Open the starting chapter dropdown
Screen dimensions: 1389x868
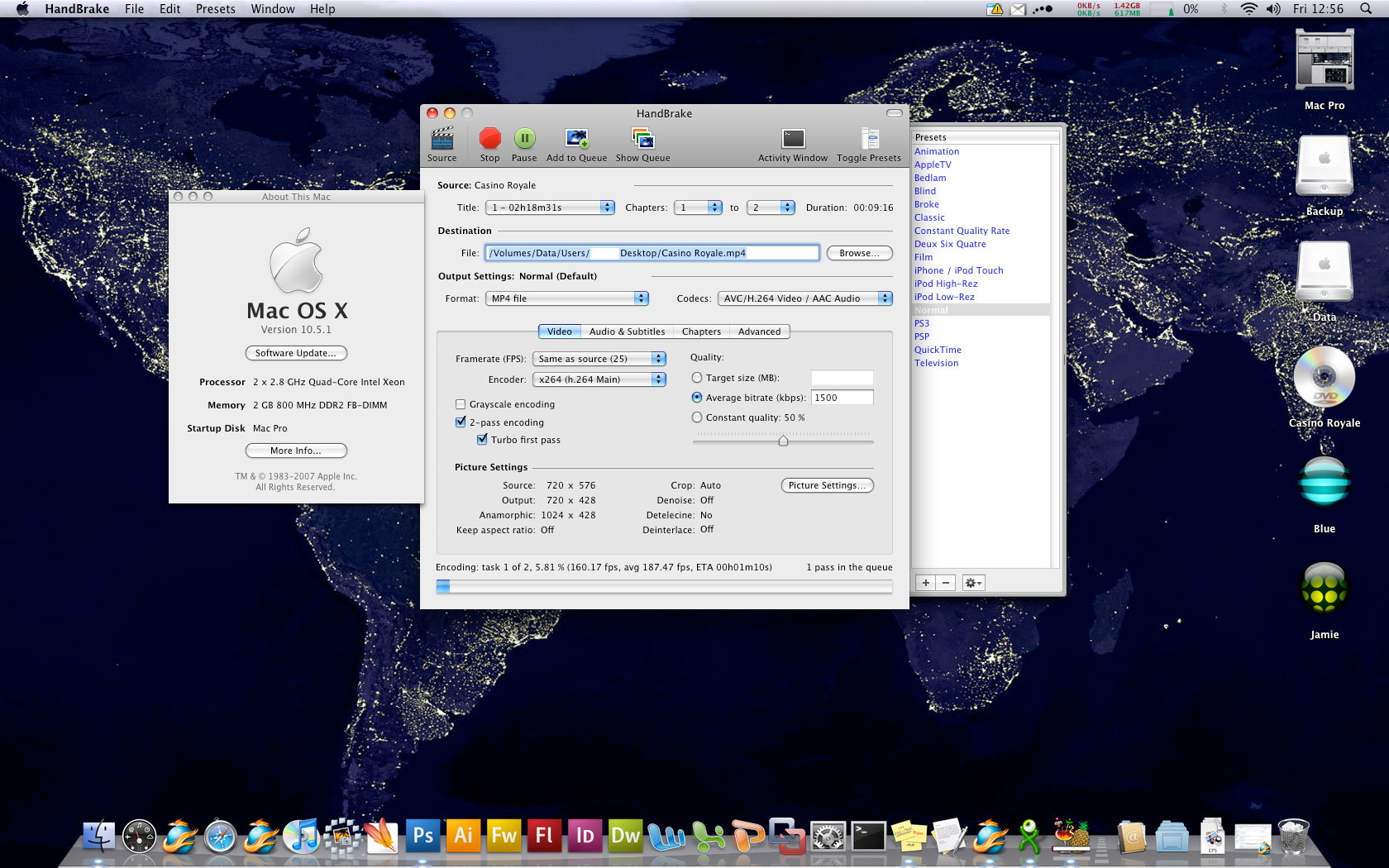point(699,207)
